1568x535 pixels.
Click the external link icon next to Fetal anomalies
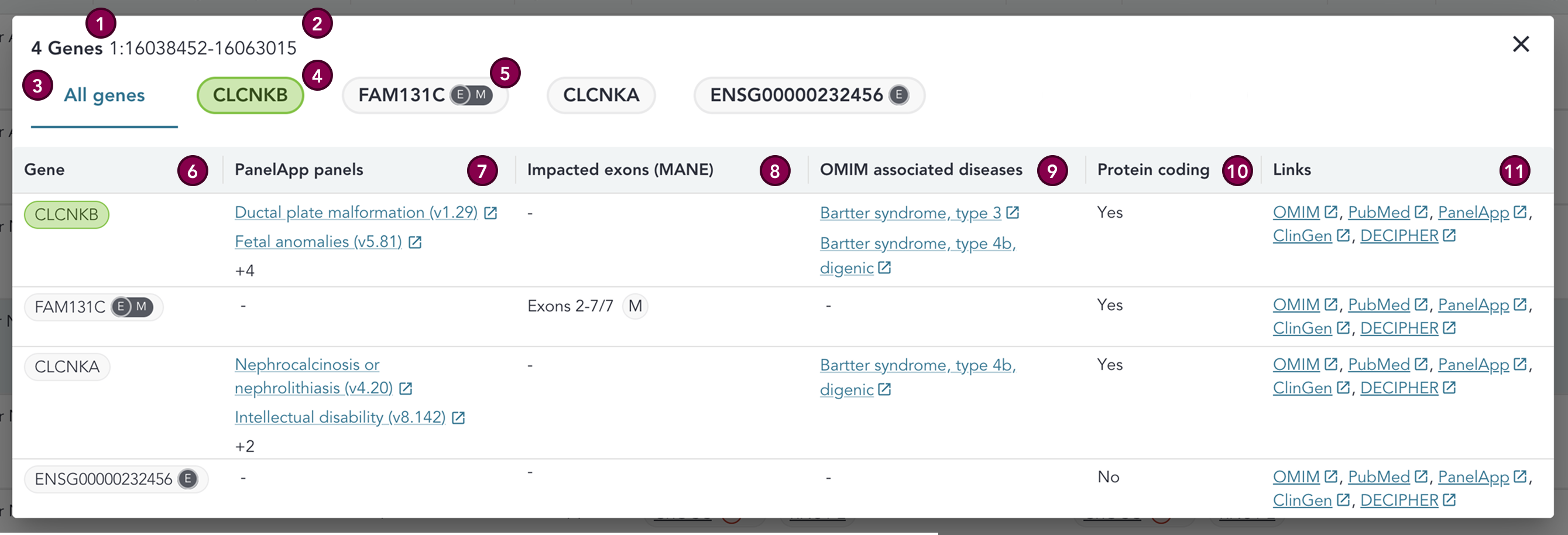coord(415,242)
